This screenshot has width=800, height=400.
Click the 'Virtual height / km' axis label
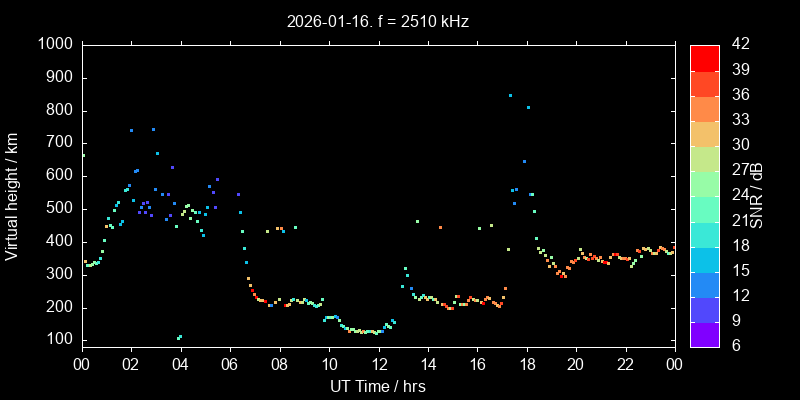12,195
